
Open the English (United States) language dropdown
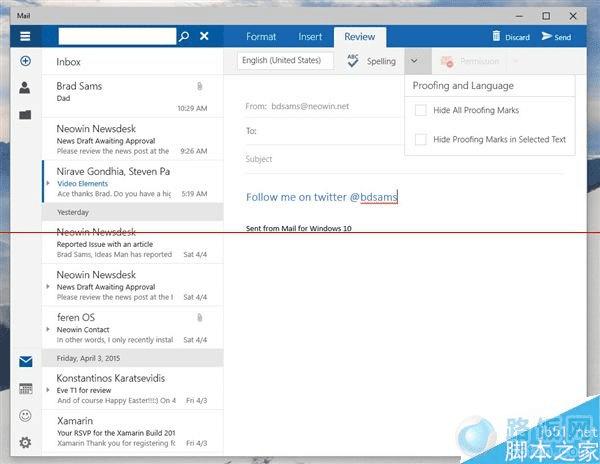(285, 60)
